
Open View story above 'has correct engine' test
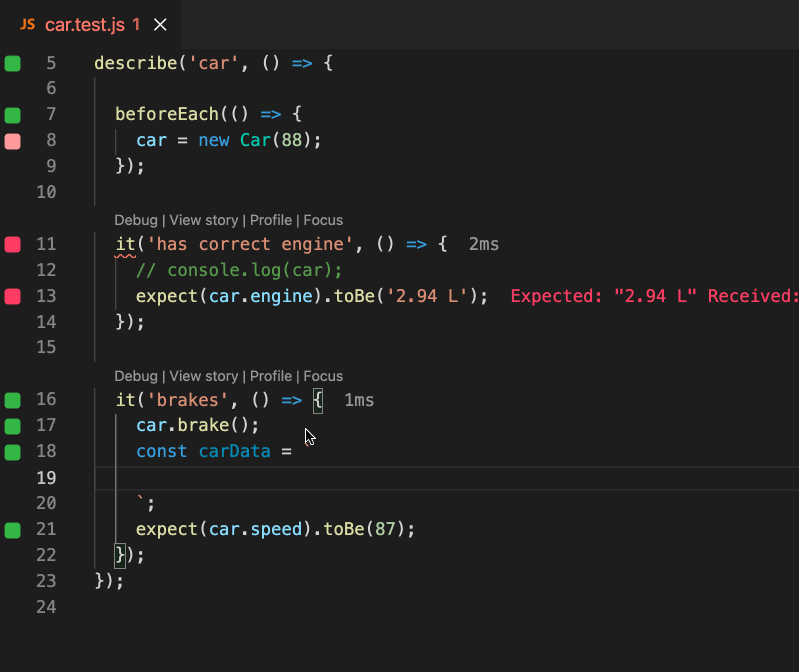(x=204, y=220)
